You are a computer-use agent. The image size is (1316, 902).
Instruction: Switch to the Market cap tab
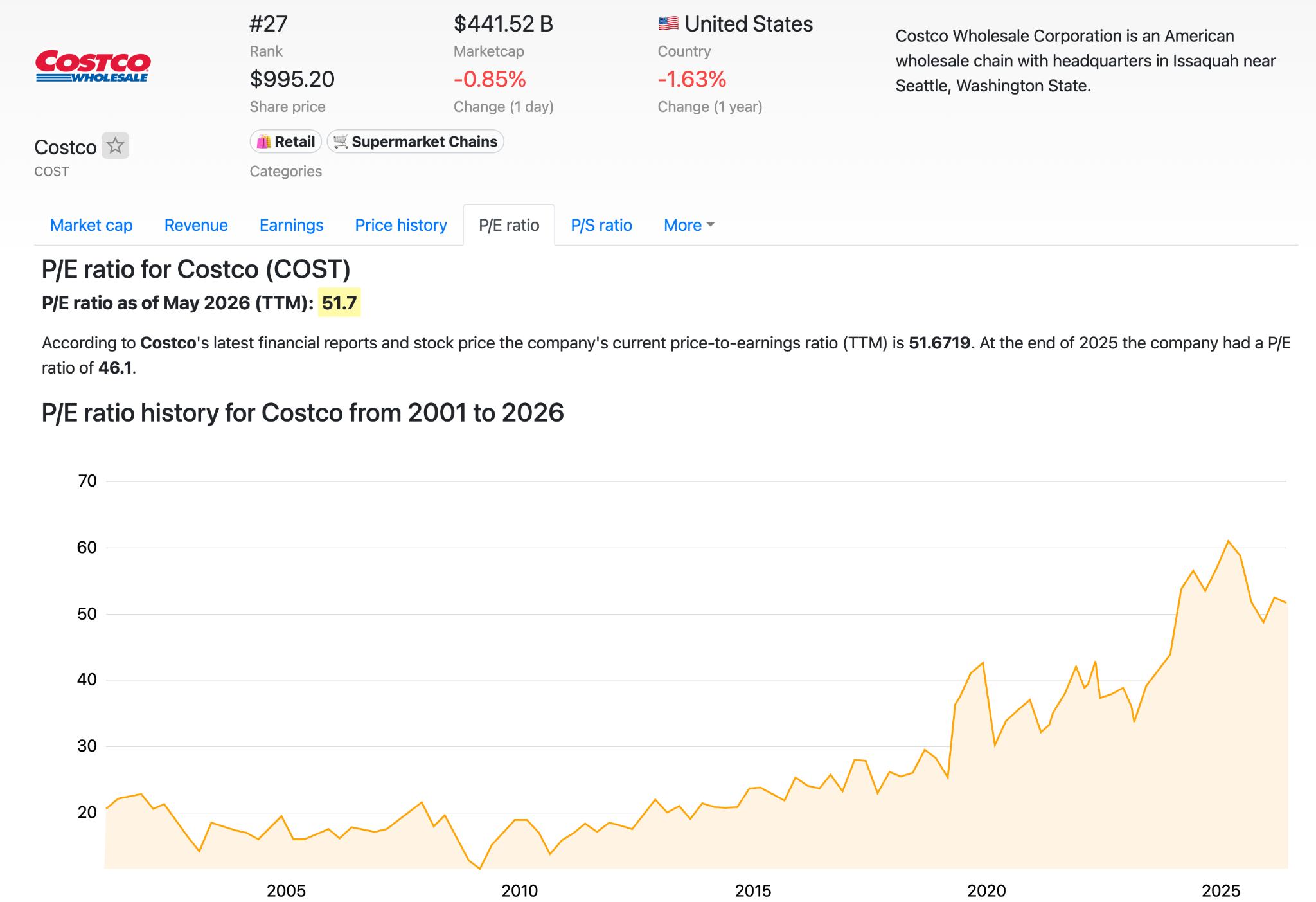tap(91, 225)
